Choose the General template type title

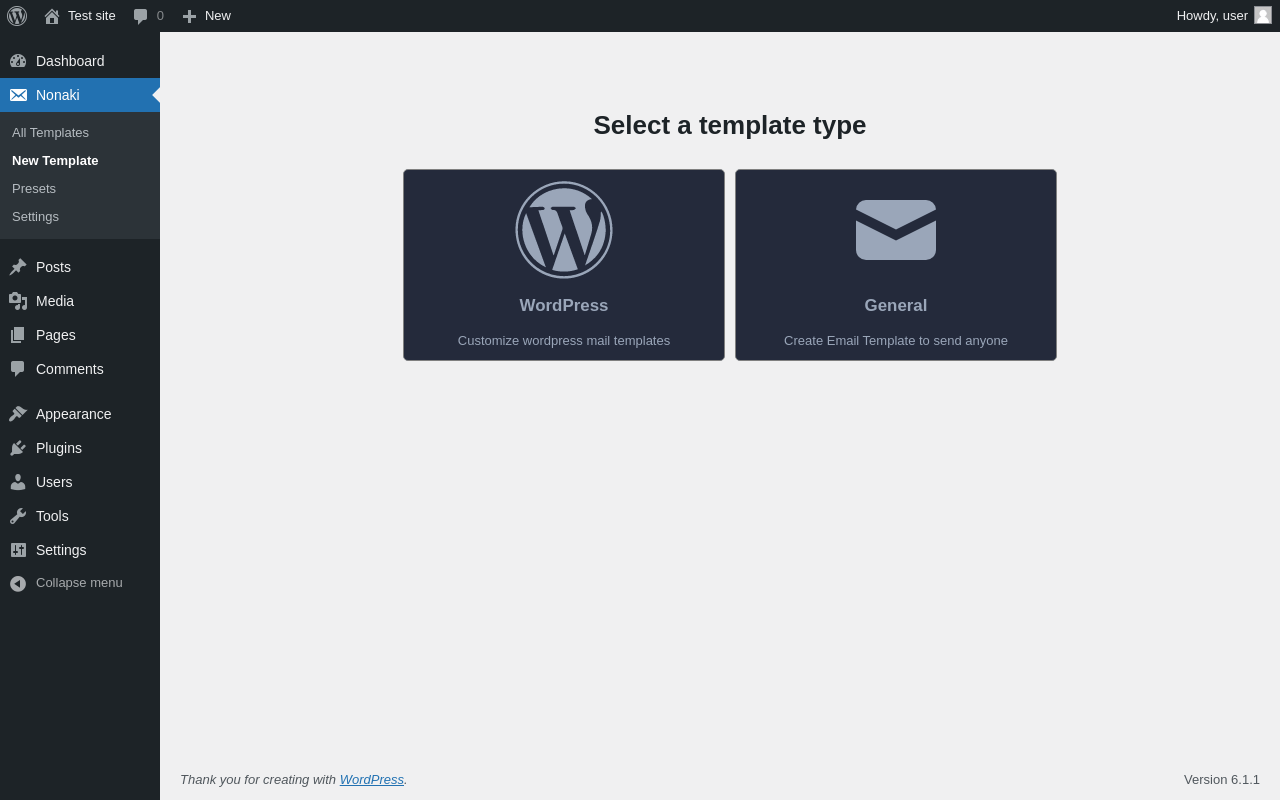click(896, 306)
